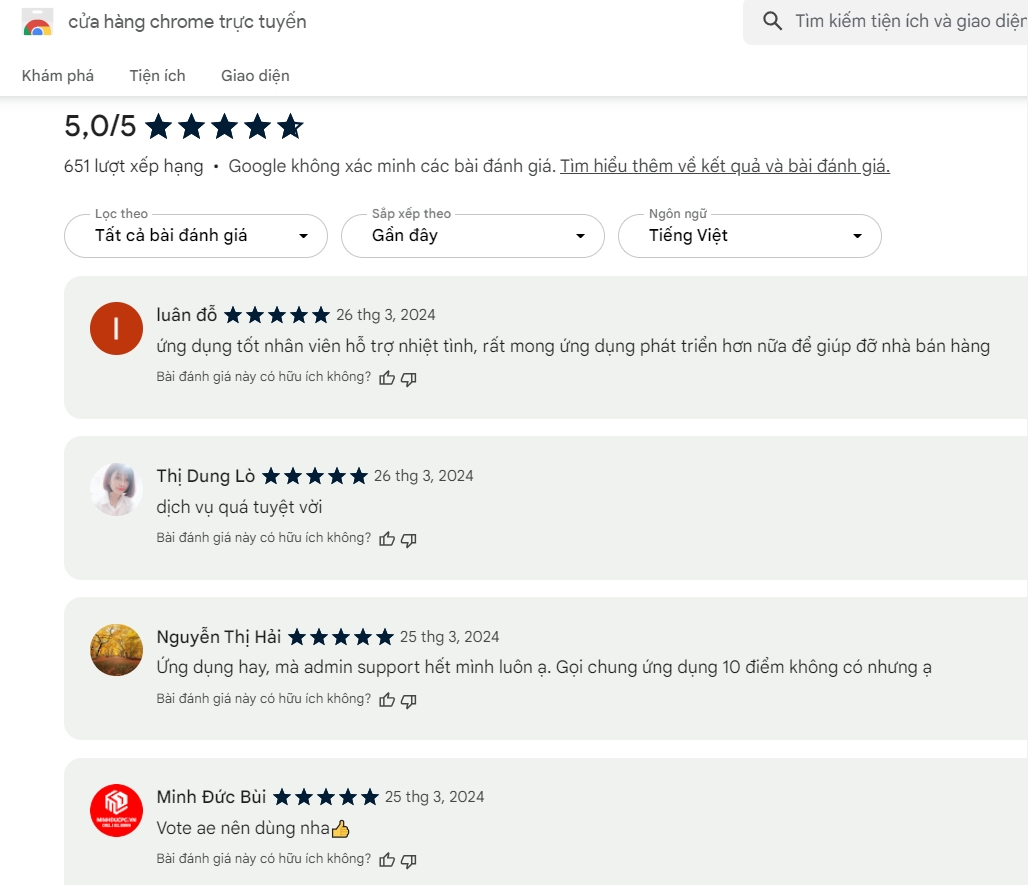The height and width of the screenshot is (885, 1028).
Task: Thumbs up Minh Đức Bùi's review
Action: point(387,860)
